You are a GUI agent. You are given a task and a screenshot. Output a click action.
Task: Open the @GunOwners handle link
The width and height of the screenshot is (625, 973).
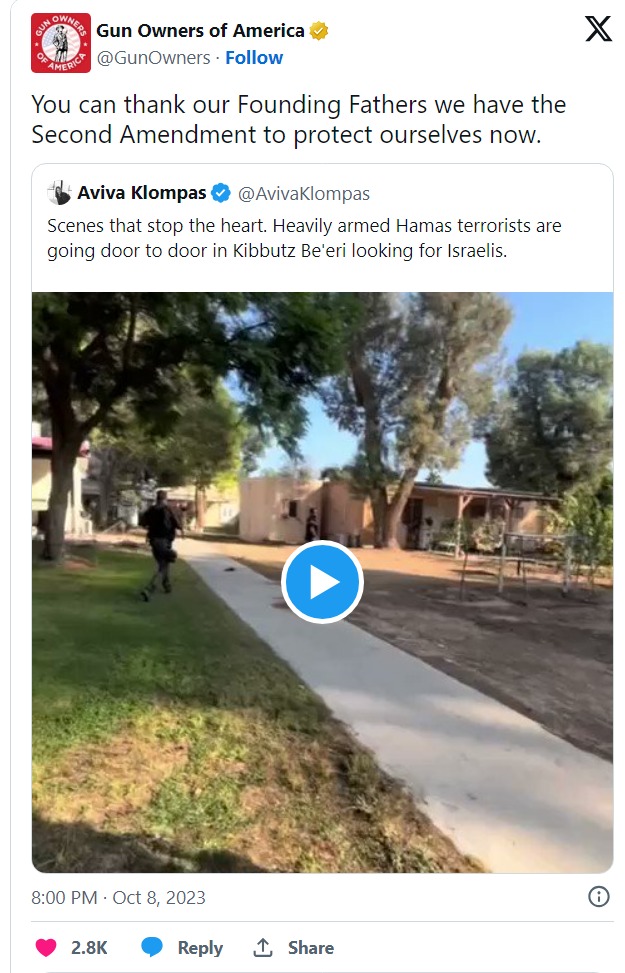(x=154, y=58)
